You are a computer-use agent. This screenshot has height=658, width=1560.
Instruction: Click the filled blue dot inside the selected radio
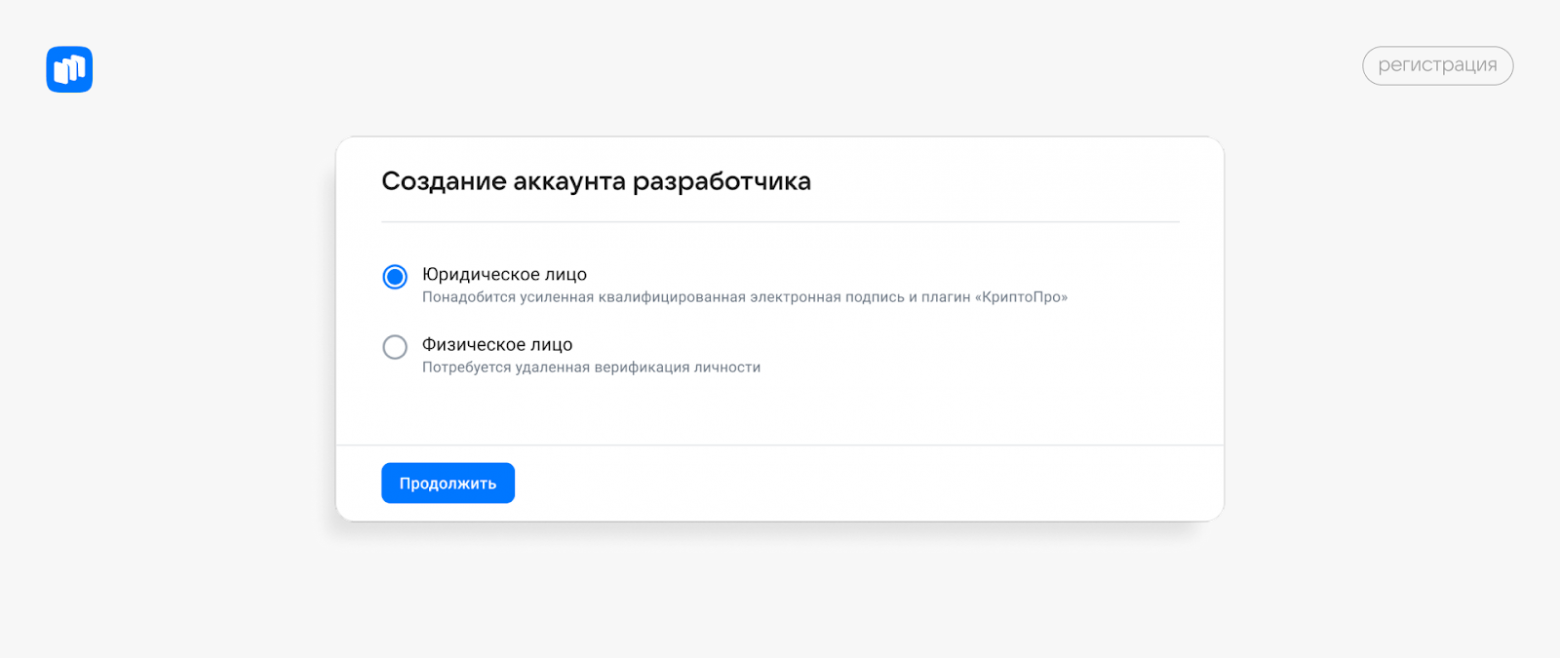click(x=395, y=277)
